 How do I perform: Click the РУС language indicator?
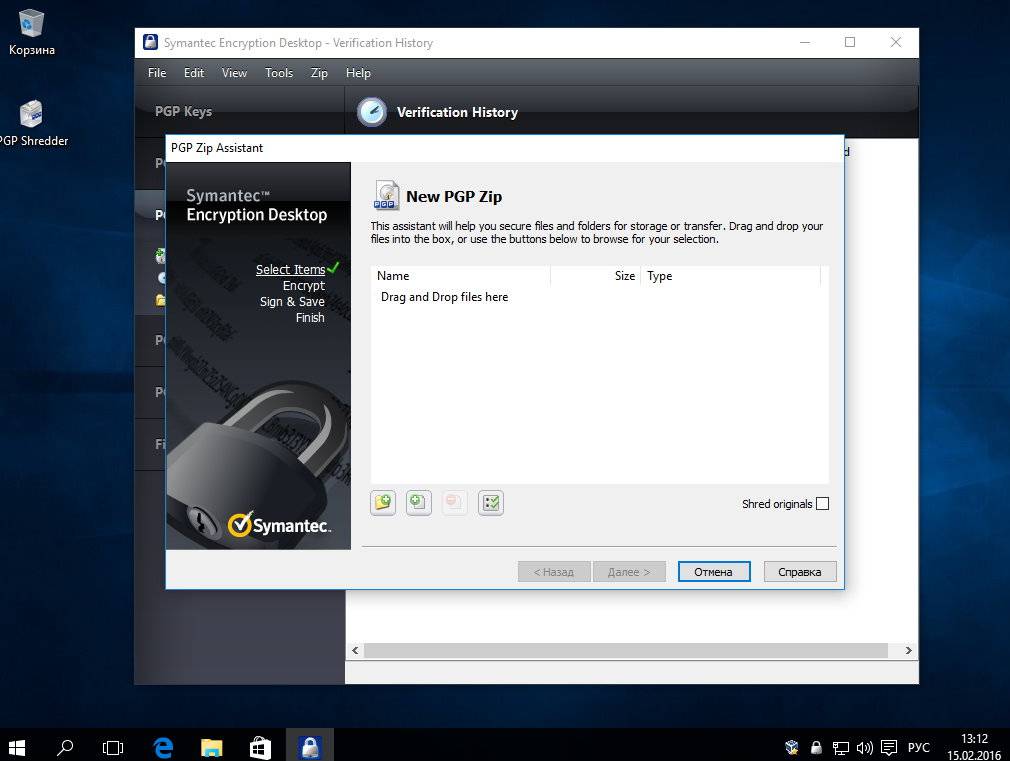coord(919,747)
